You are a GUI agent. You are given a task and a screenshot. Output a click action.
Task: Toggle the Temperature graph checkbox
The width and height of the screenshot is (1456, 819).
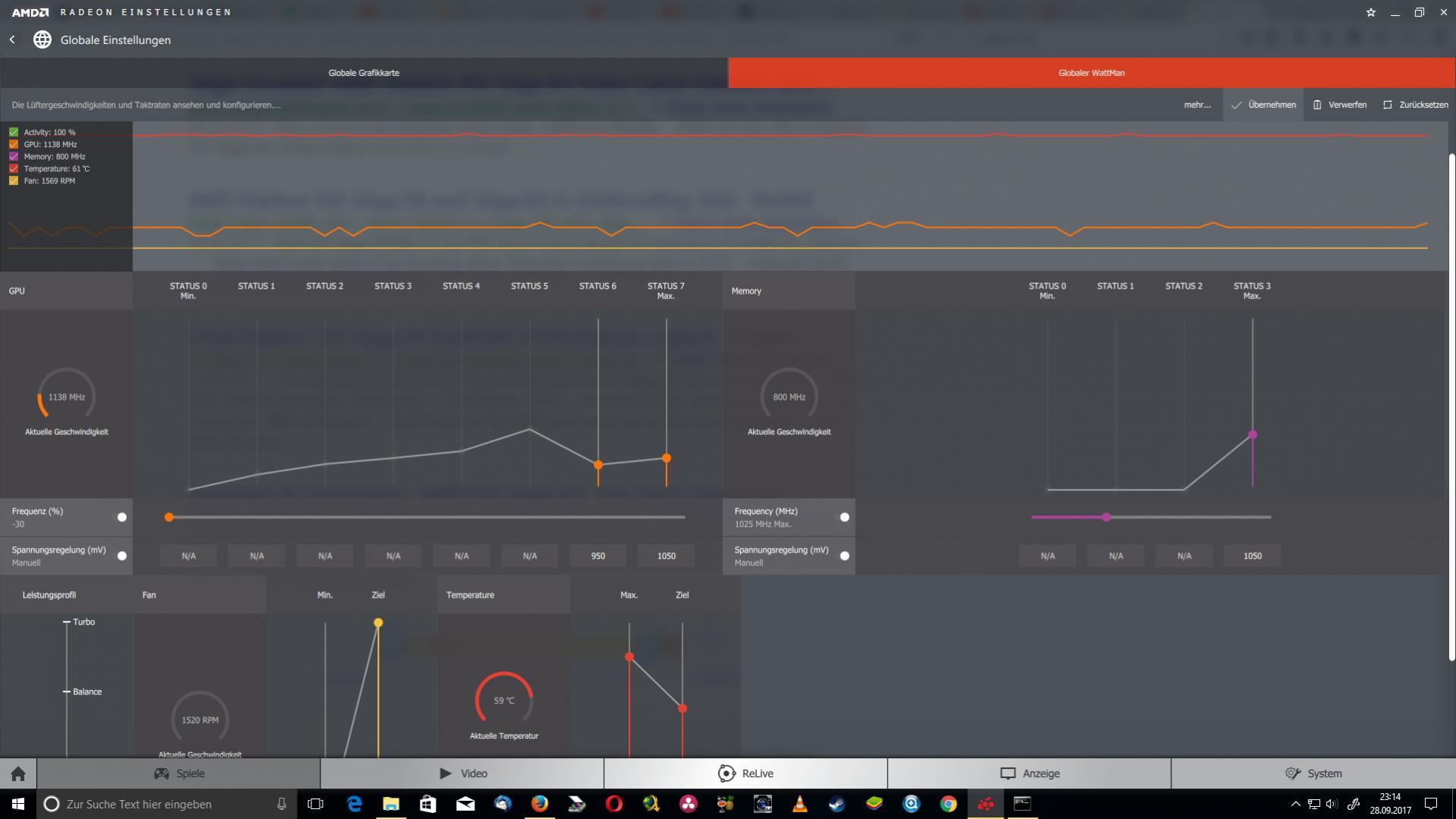pyautogui.click(x=14, y=169)
